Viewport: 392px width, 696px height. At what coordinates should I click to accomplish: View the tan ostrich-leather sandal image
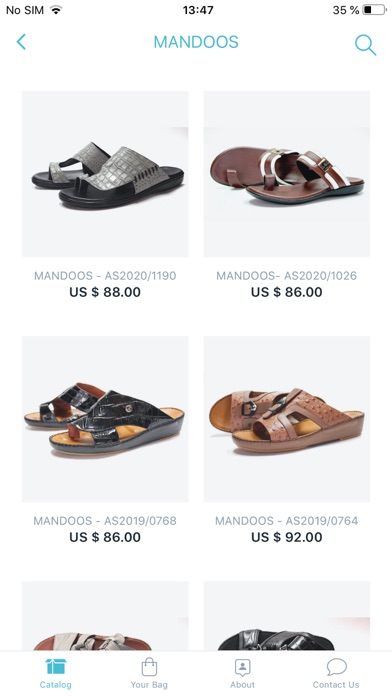coord(287,419)
